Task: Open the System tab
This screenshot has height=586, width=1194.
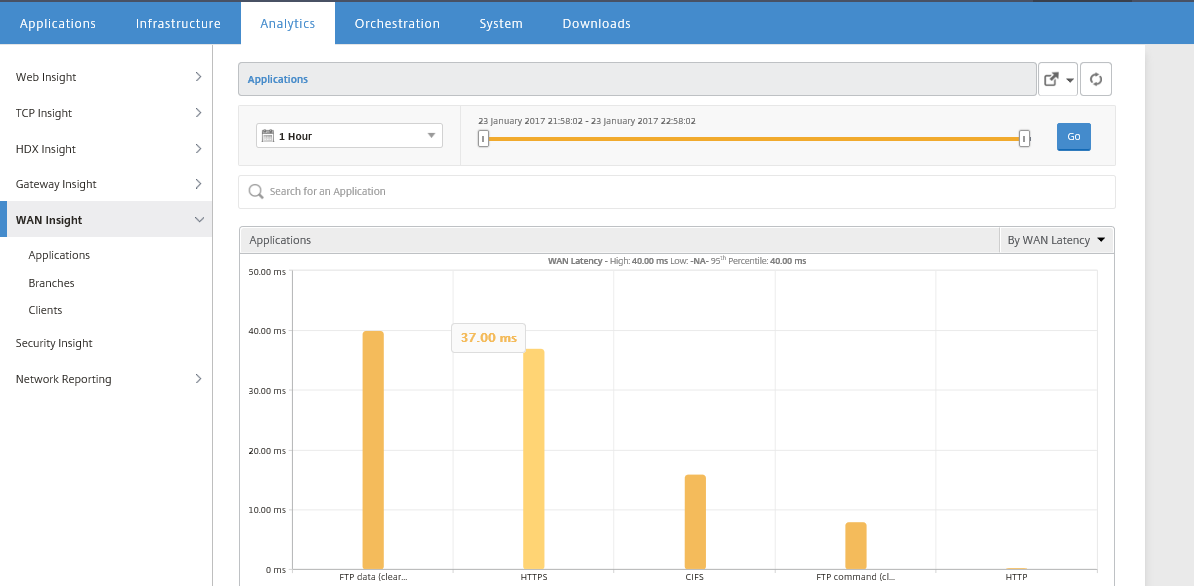Action: [501, 24]
